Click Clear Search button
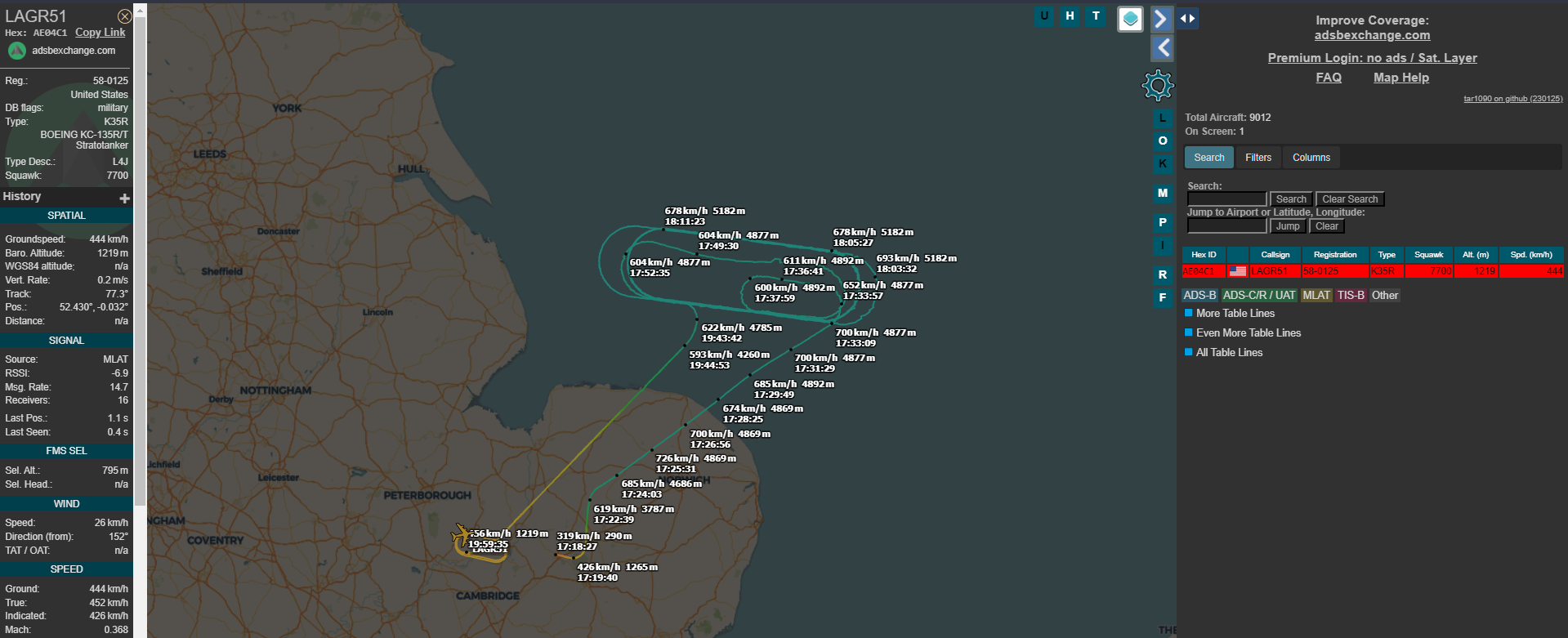The image size is (1568, 638). [1350, 199]
